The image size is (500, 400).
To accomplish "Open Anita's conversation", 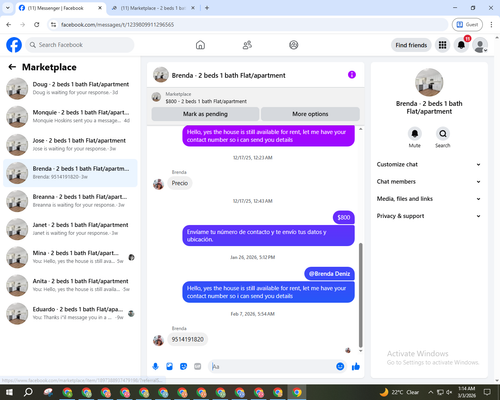I will 70,285.
